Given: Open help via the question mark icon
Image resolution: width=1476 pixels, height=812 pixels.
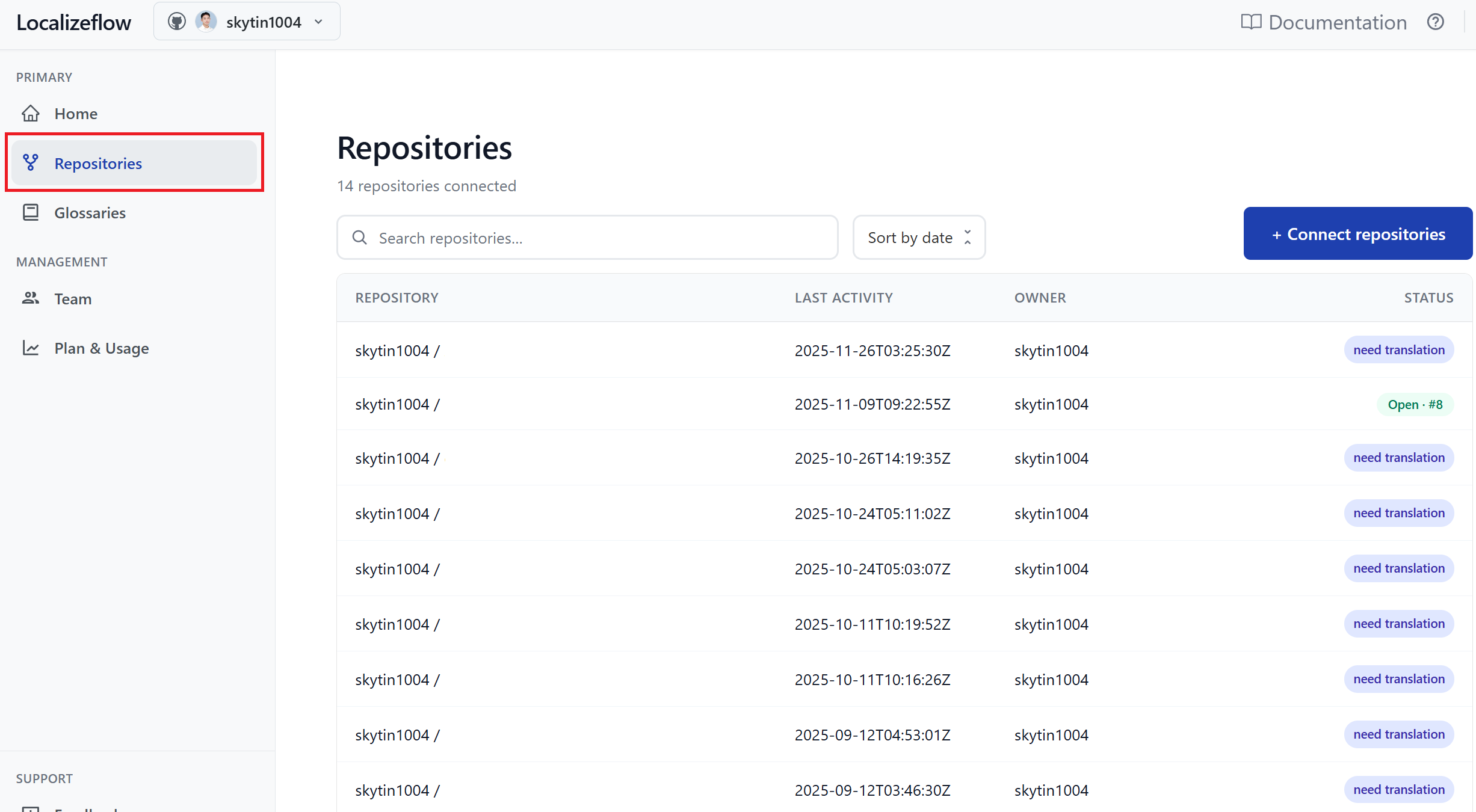Looking at the screenshot, I should [1436, 22].
